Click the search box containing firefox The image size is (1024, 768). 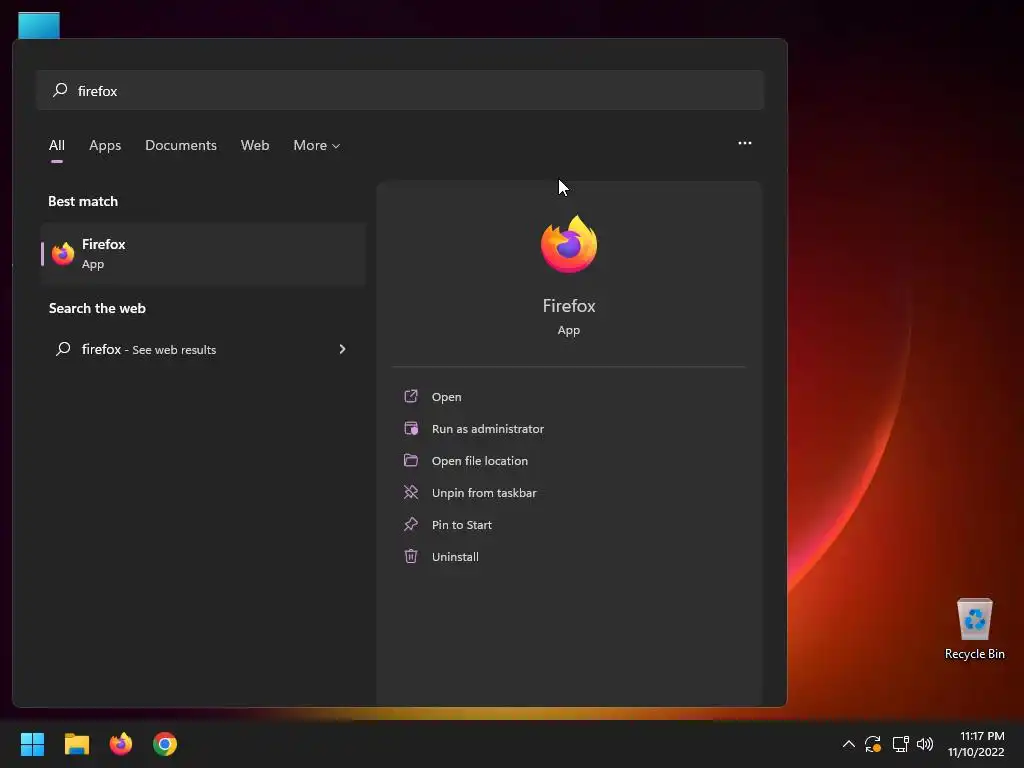pyautogui.click(x=400, y=90)
